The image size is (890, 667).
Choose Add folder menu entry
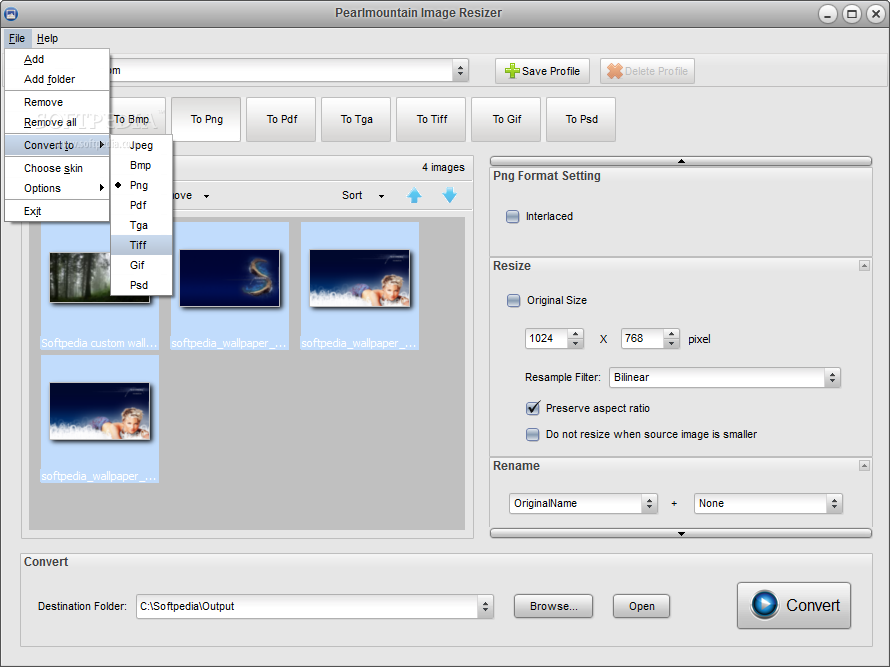point(57,79)
